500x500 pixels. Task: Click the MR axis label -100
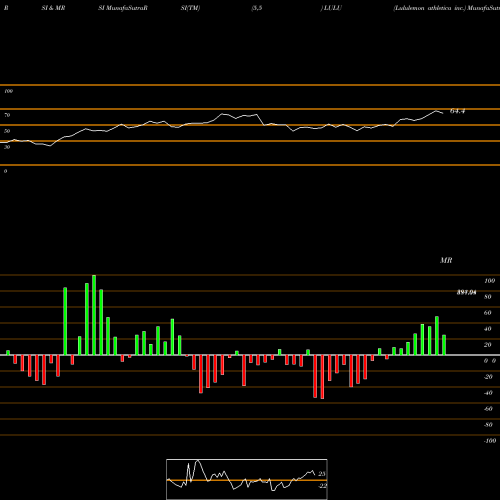pos(489,441)
